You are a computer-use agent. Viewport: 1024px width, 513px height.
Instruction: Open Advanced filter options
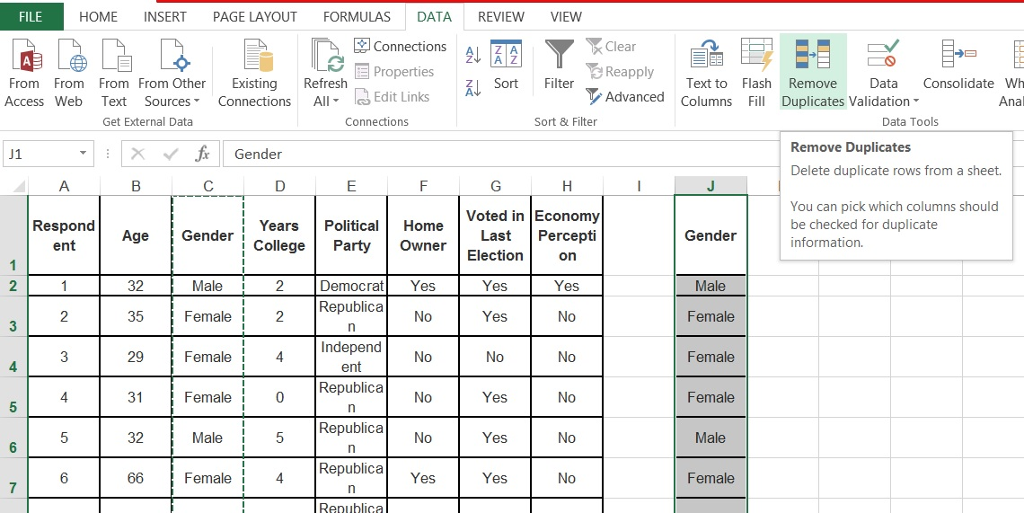[625, 97]
